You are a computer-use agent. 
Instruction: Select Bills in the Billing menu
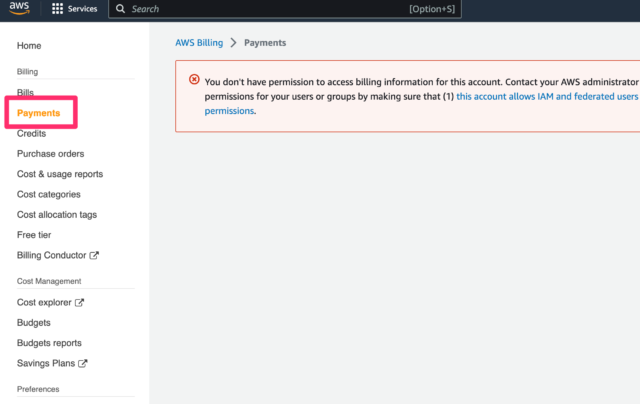click(x=25, y=93)
